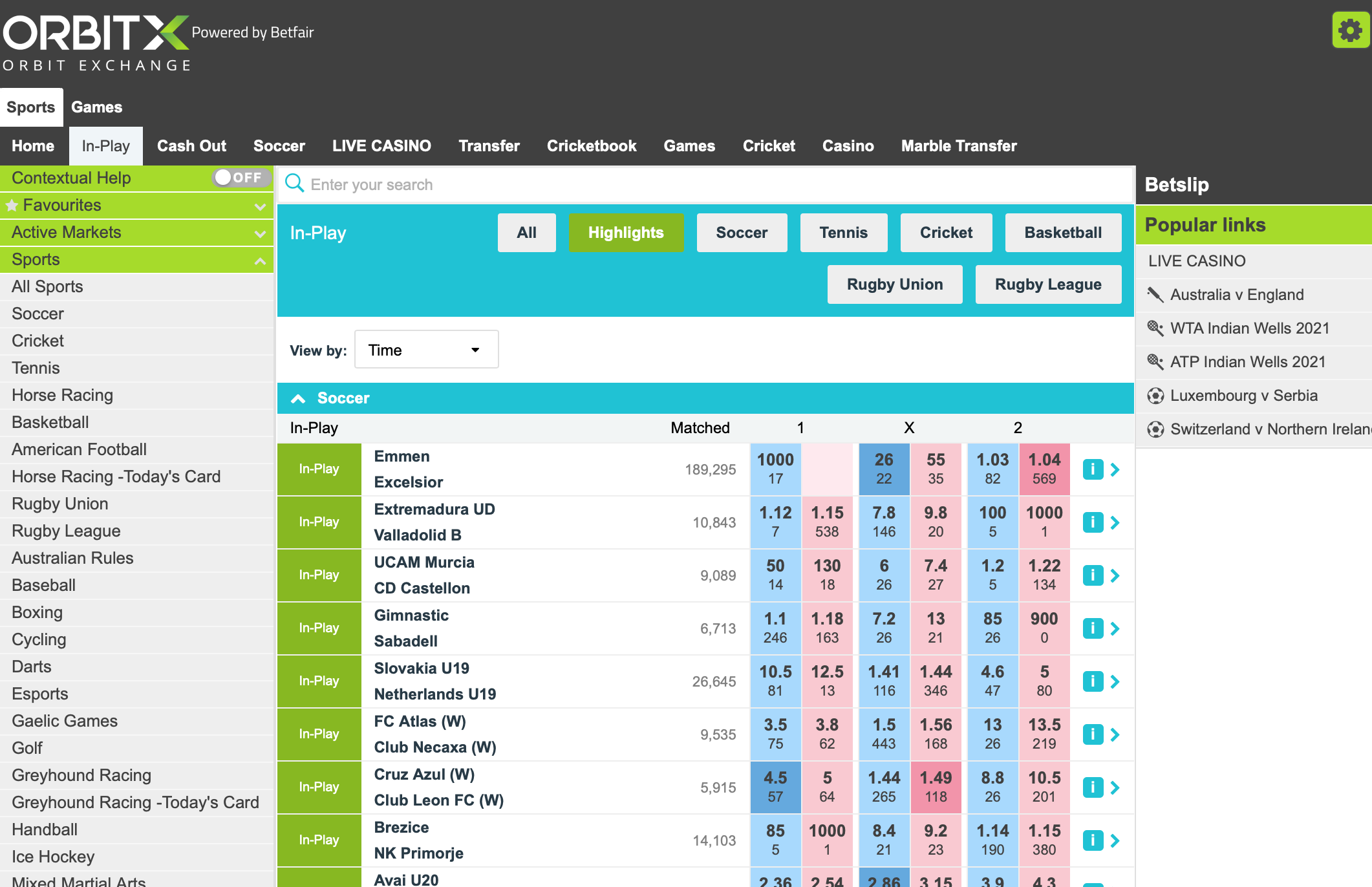
Task: Filter in-play by Rugby Union
Action: [895, 284]
